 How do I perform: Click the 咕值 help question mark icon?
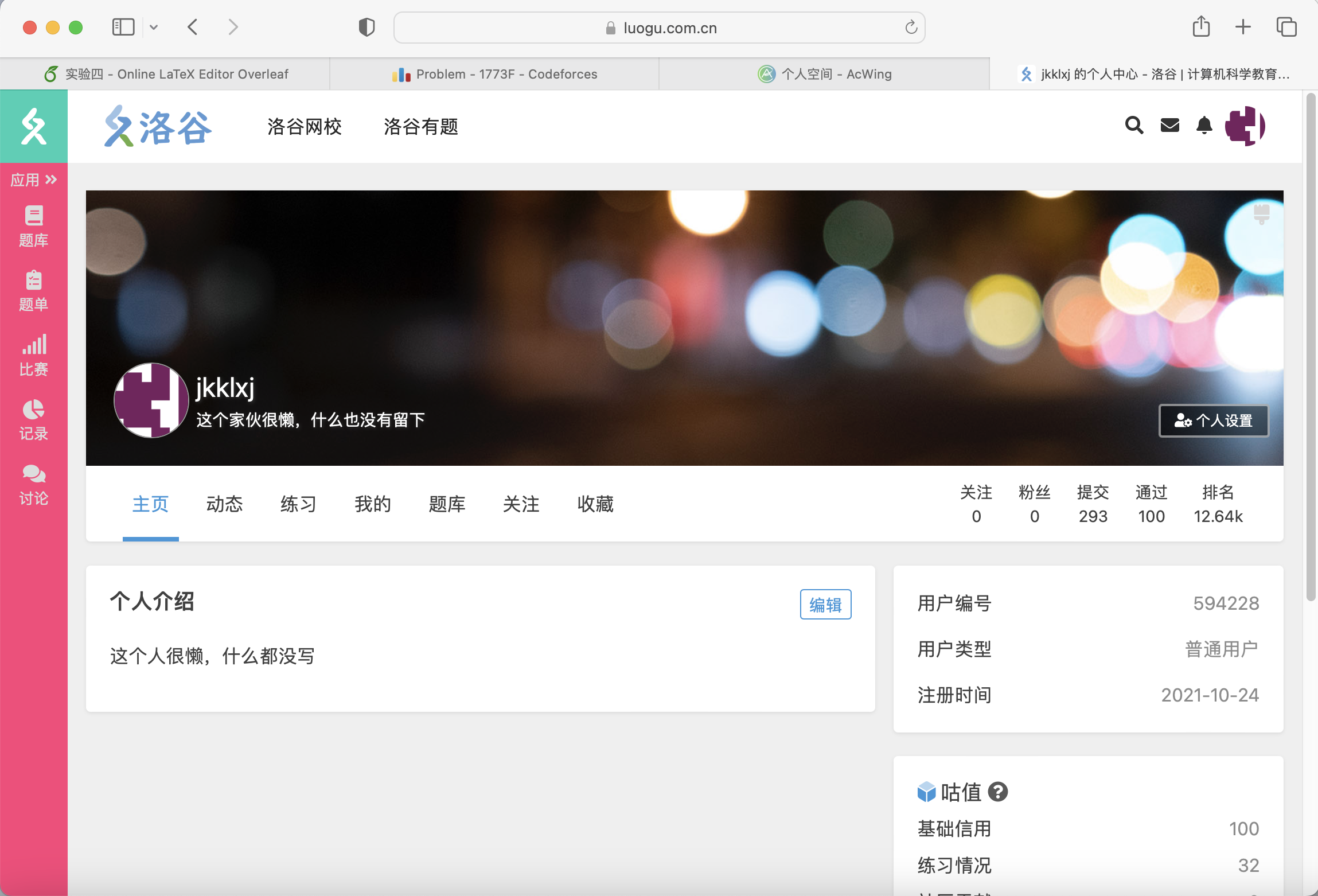tap(998, 792)
